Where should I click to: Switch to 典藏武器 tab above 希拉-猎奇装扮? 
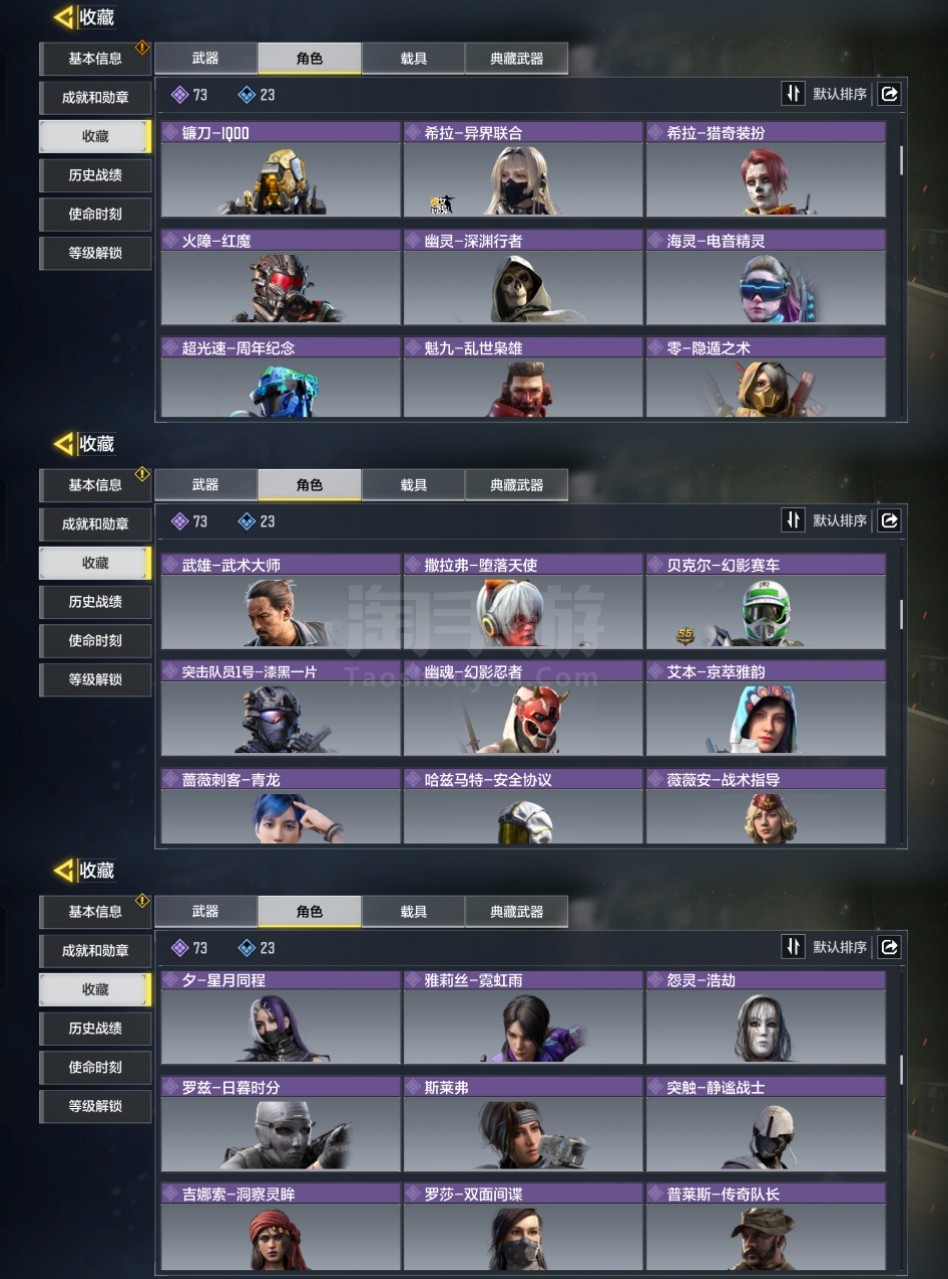[x=516, y=58]
